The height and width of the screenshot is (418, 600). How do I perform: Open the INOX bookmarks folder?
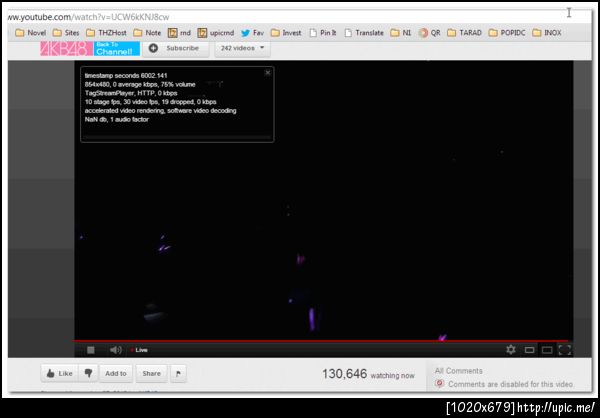[547, 33]
